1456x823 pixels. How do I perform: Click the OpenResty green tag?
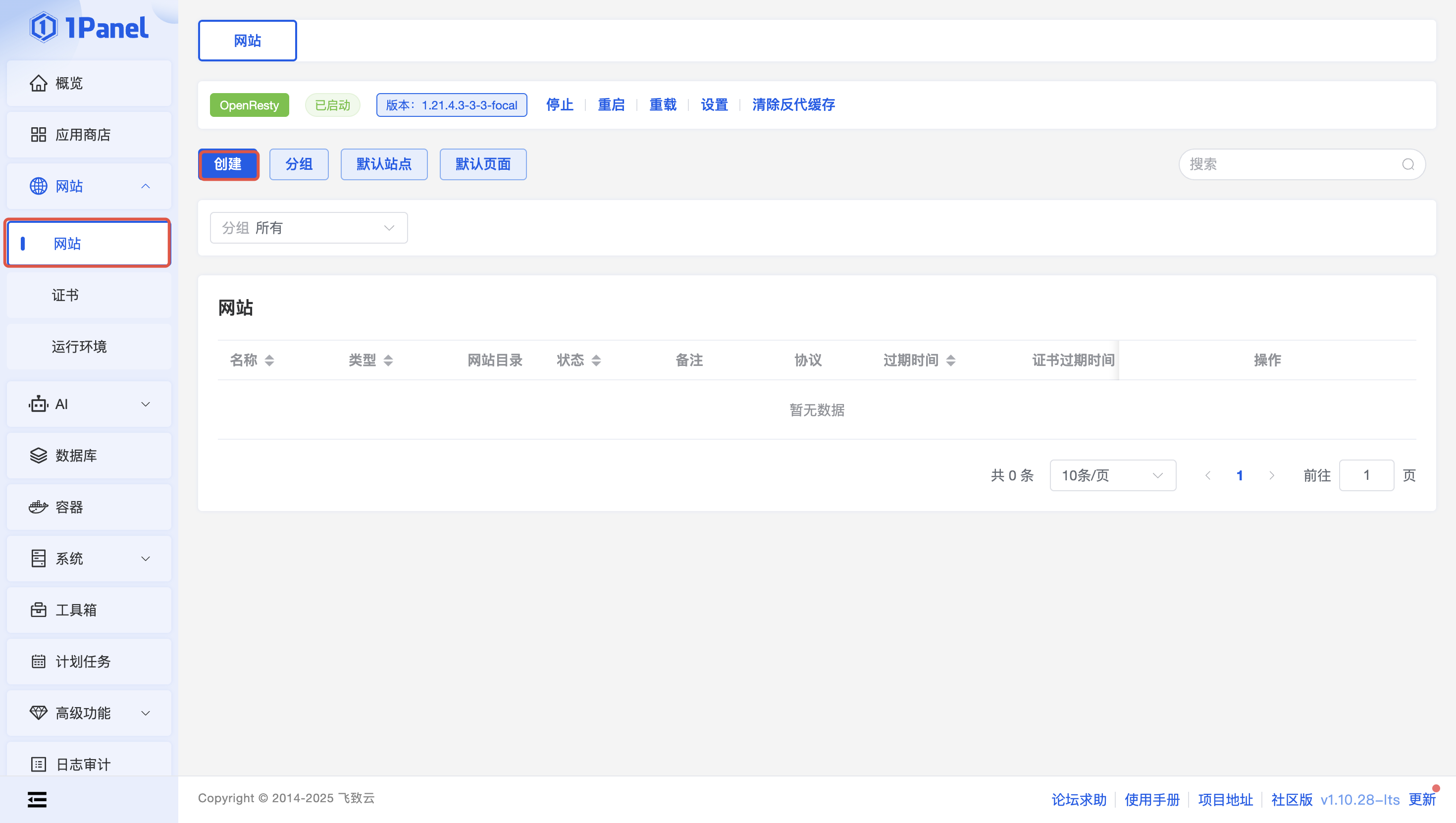click(249, 105)
